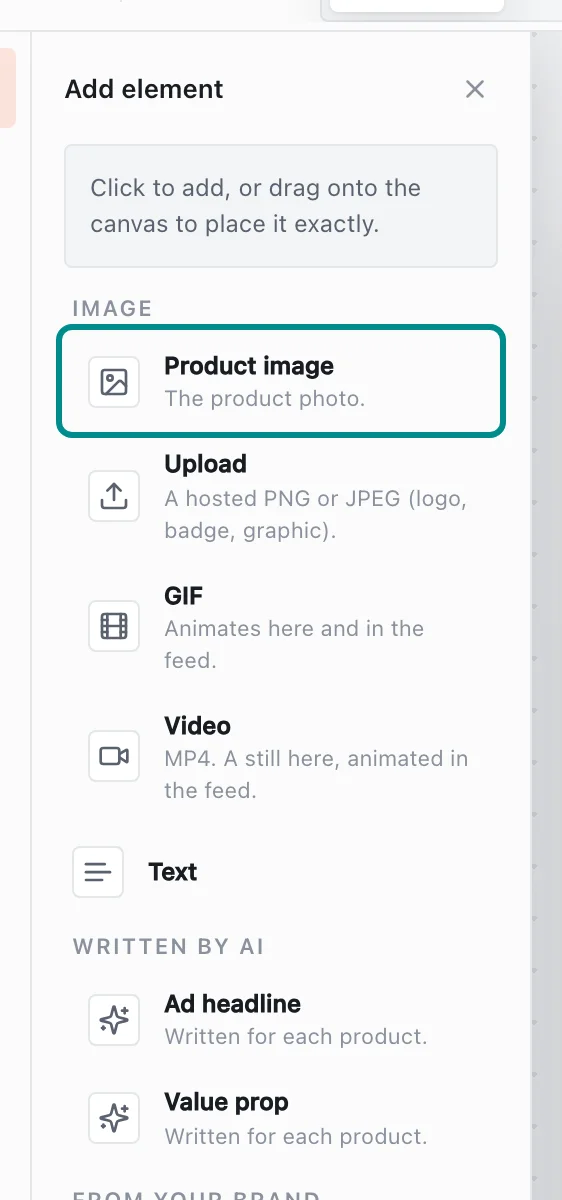Click the Value prop sparkle icon
The width and height of the screenshot is (562, 1200).
(114, 1118)
